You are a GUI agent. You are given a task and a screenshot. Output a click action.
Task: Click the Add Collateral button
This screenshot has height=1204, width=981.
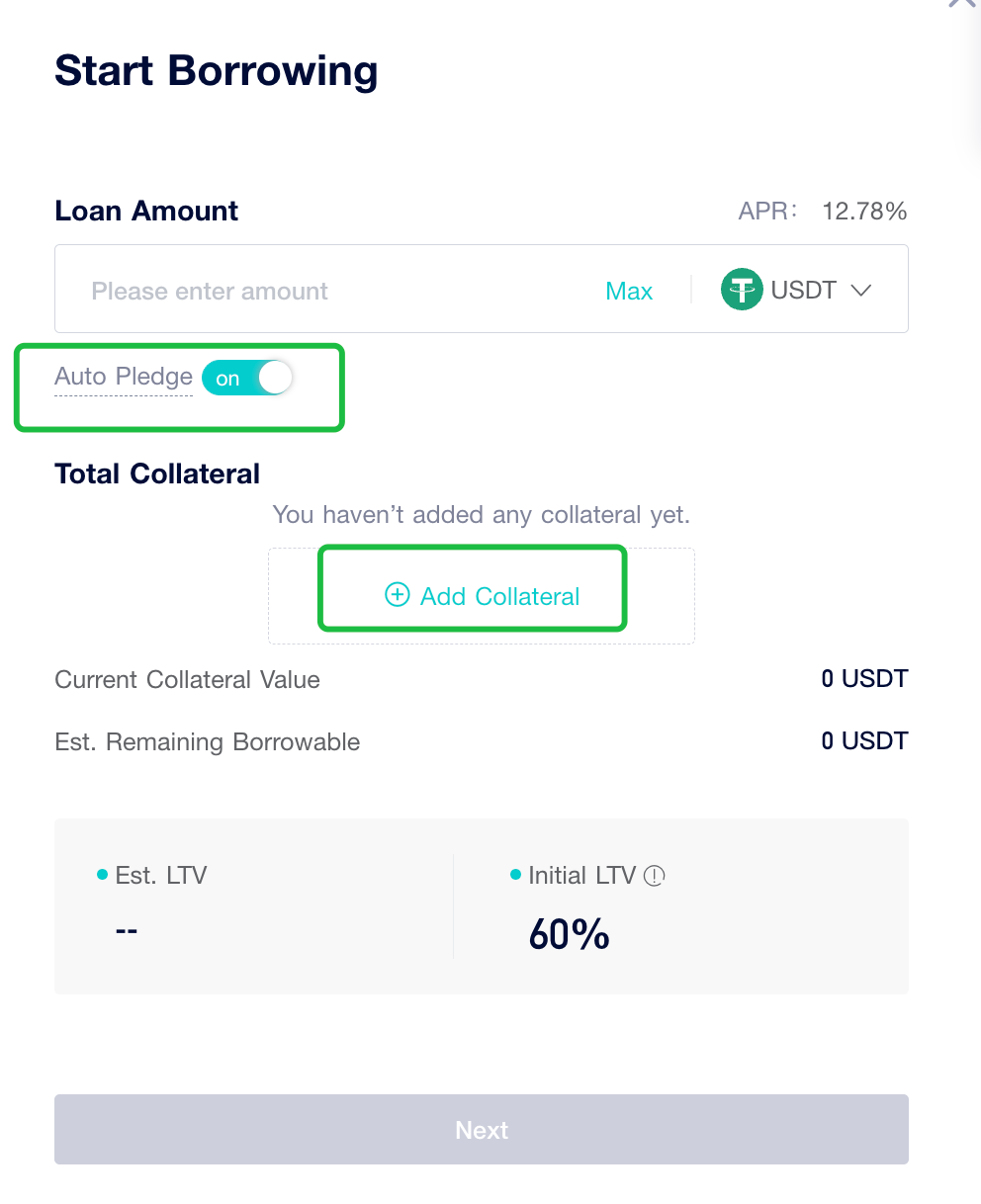472,595
